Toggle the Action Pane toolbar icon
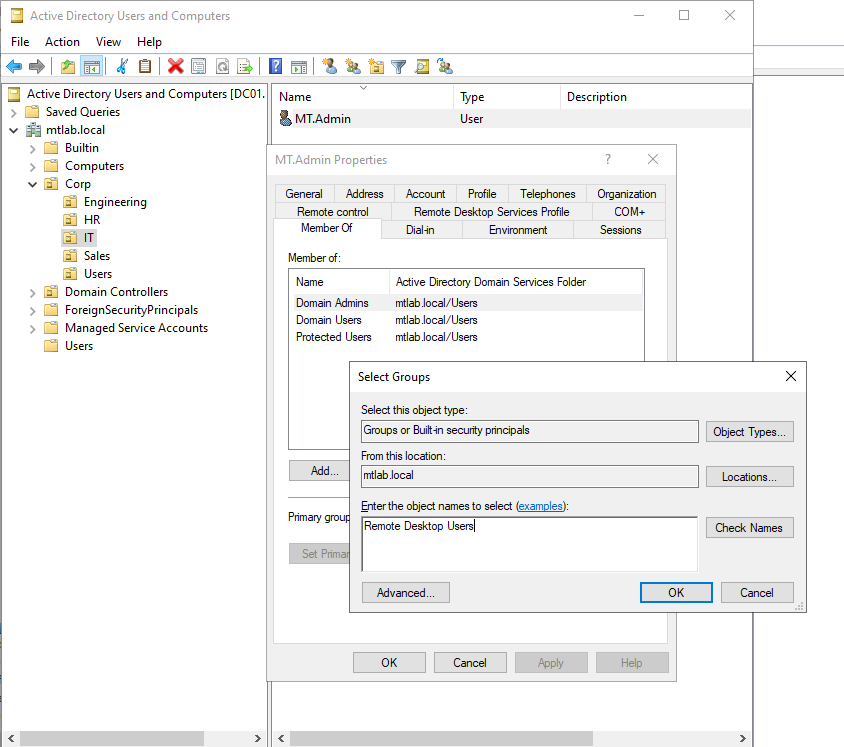Image resolution: width=844 pixels, height=747 pixels. pos(299,67)
